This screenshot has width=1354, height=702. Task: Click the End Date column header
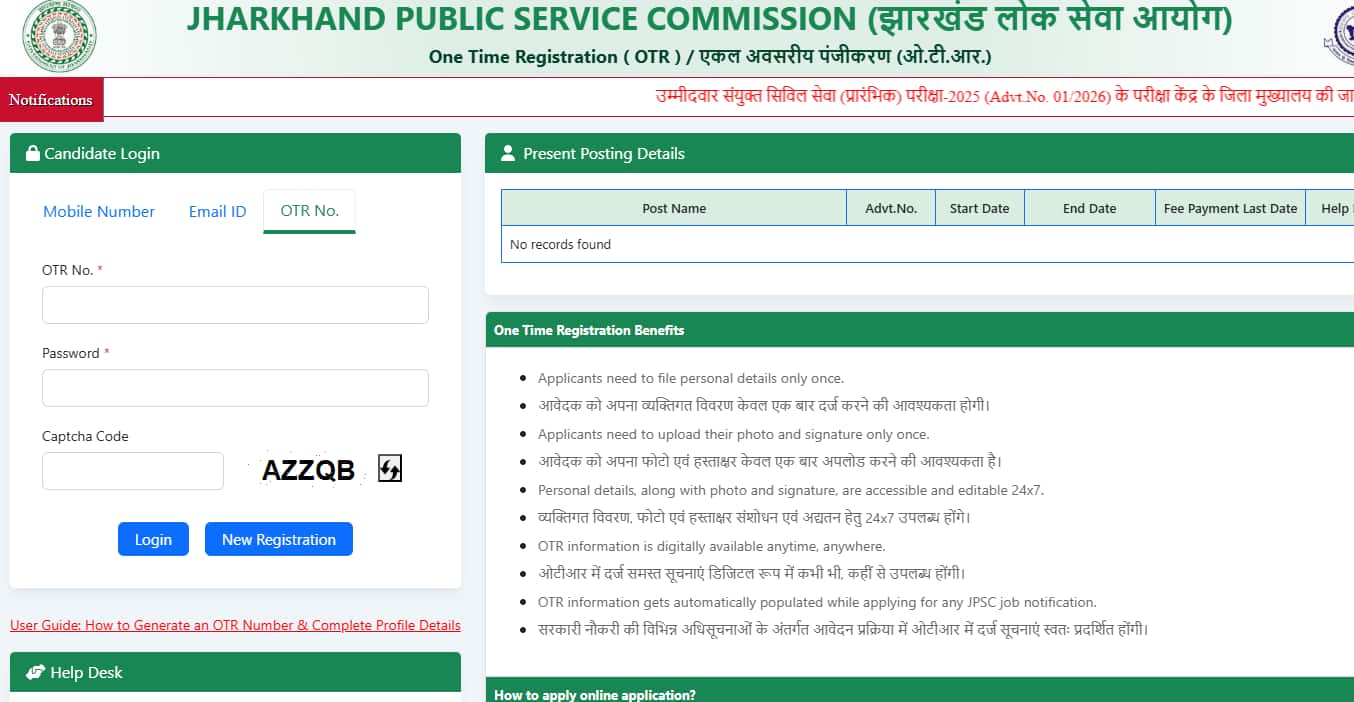[1090, 208]
